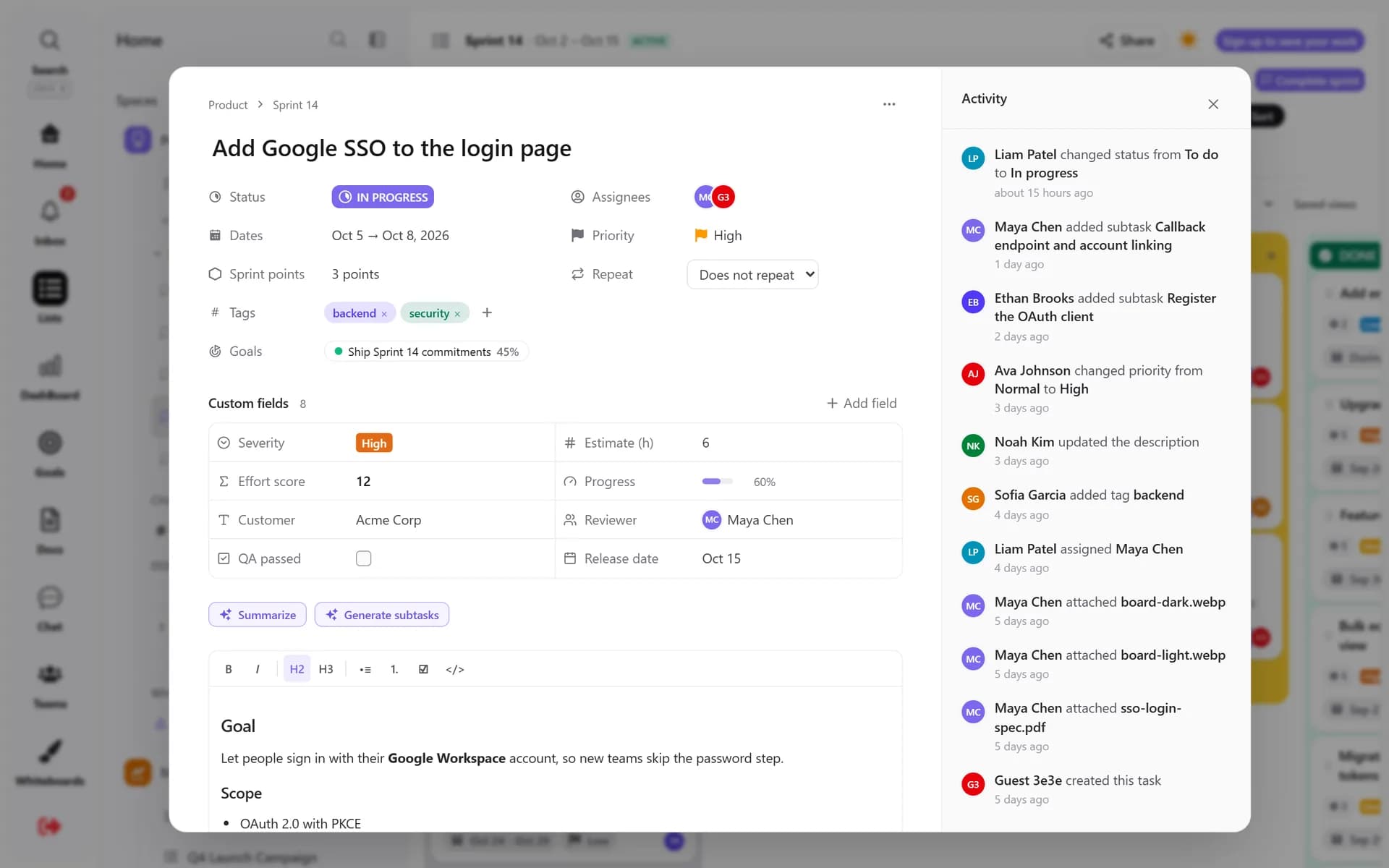This screenshot has width=1389, height=868.
Task: Open Docs in the left sidebar
Action: [x=49, y=530]
